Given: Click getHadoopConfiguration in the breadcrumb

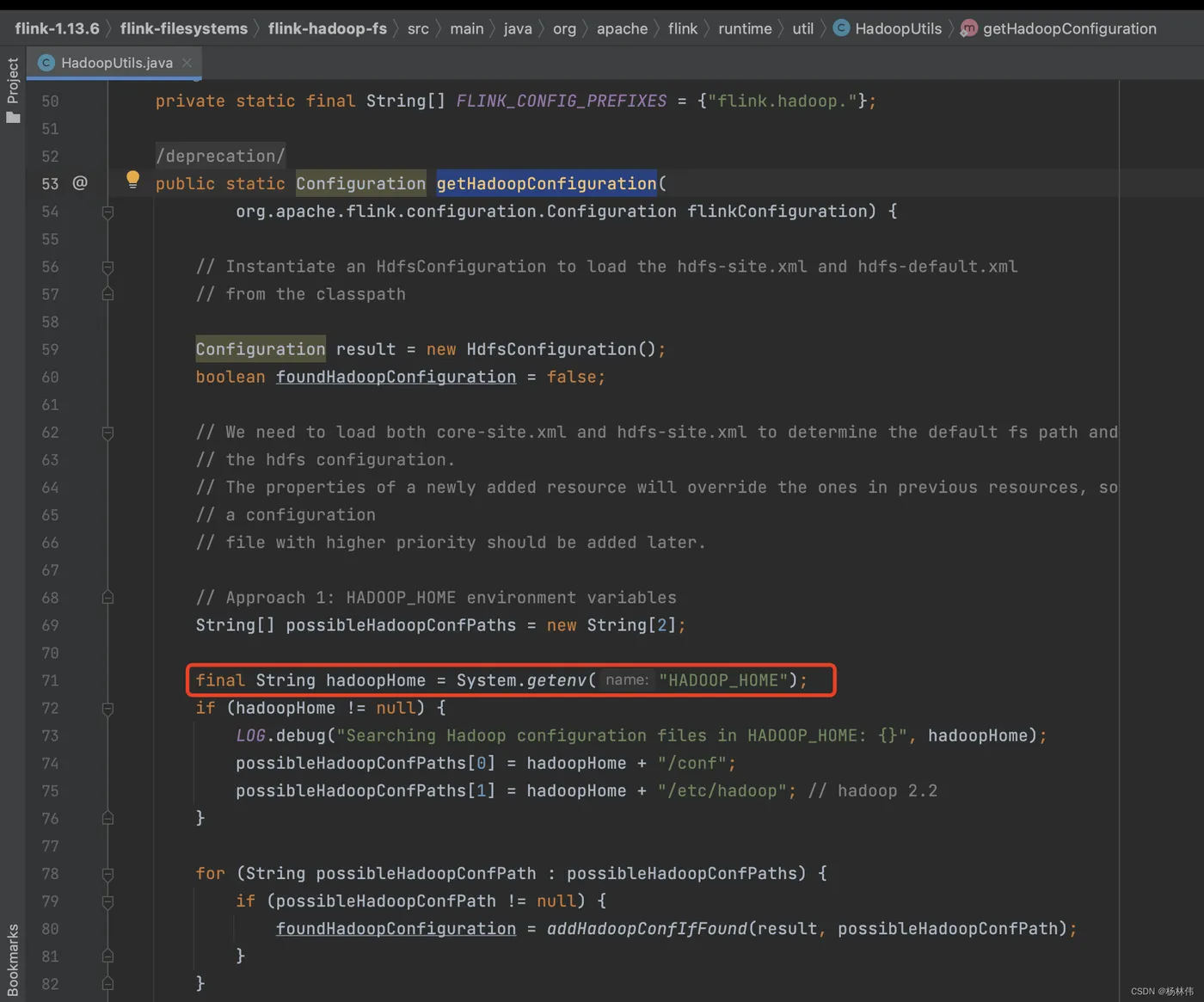Looking at the screenshot, I should (1070, 28).
